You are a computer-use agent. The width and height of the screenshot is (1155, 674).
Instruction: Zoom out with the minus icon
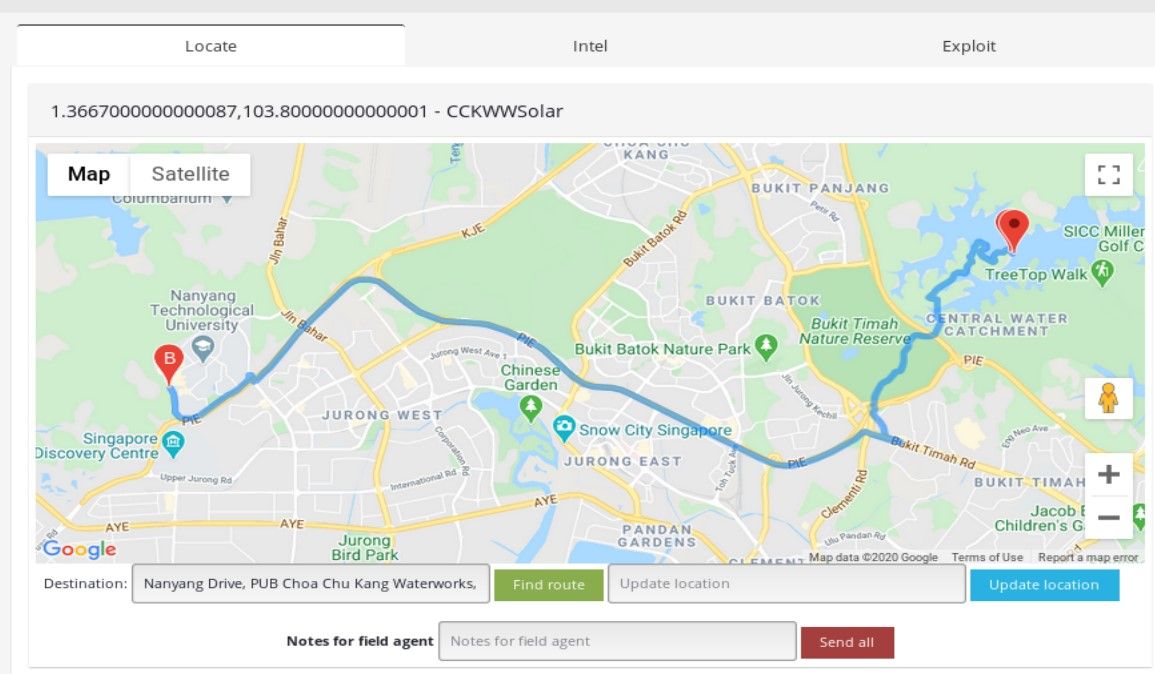tap(1109, 517)
